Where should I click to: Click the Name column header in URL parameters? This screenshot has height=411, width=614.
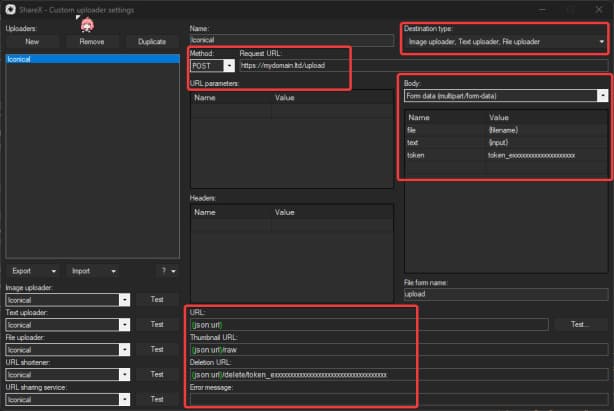[231, 97]
